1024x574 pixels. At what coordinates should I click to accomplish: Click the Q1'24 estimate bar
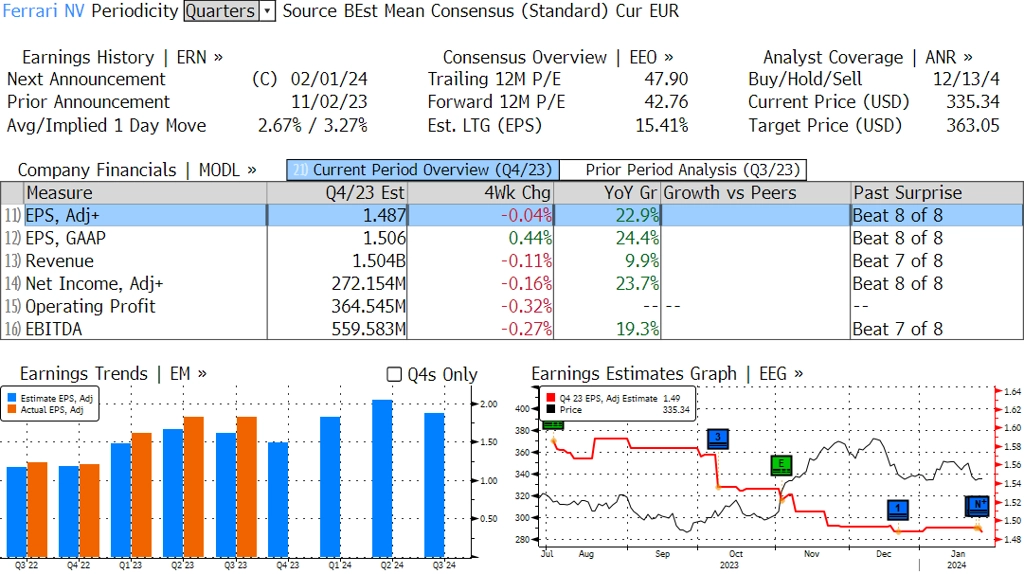coord(330,487)
